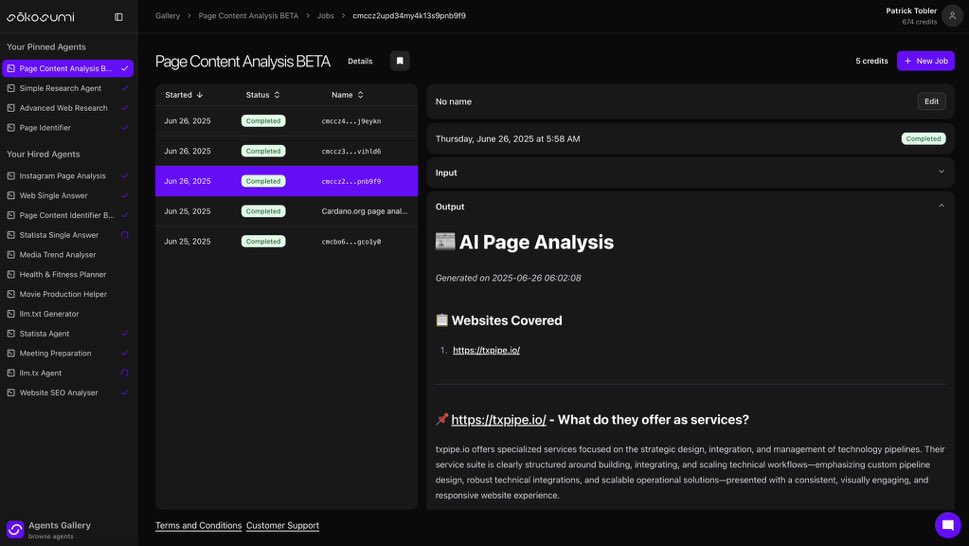Toggle the sidebar collapse icon
Image resolution: width=969 pixels, height=546 pixels.
point(119,17)
